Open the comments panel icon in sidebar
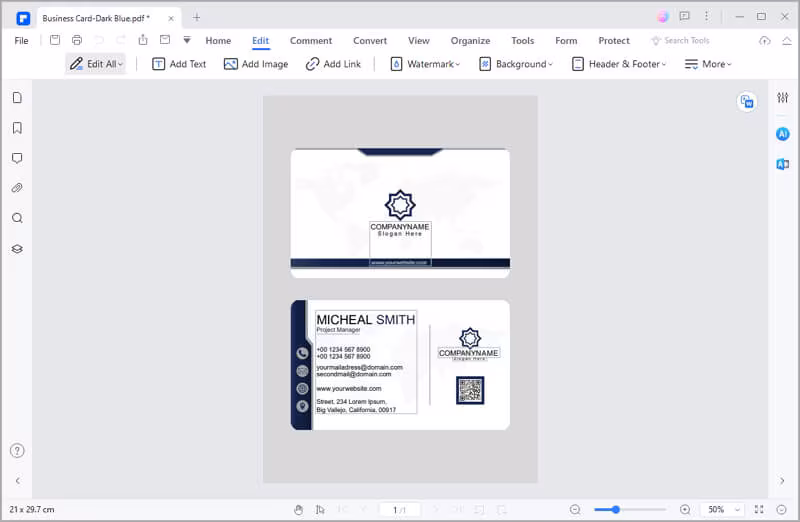Image resolution: width=800 pixels, height=522 pixels. pyautogui.click(x=17, y=158)
